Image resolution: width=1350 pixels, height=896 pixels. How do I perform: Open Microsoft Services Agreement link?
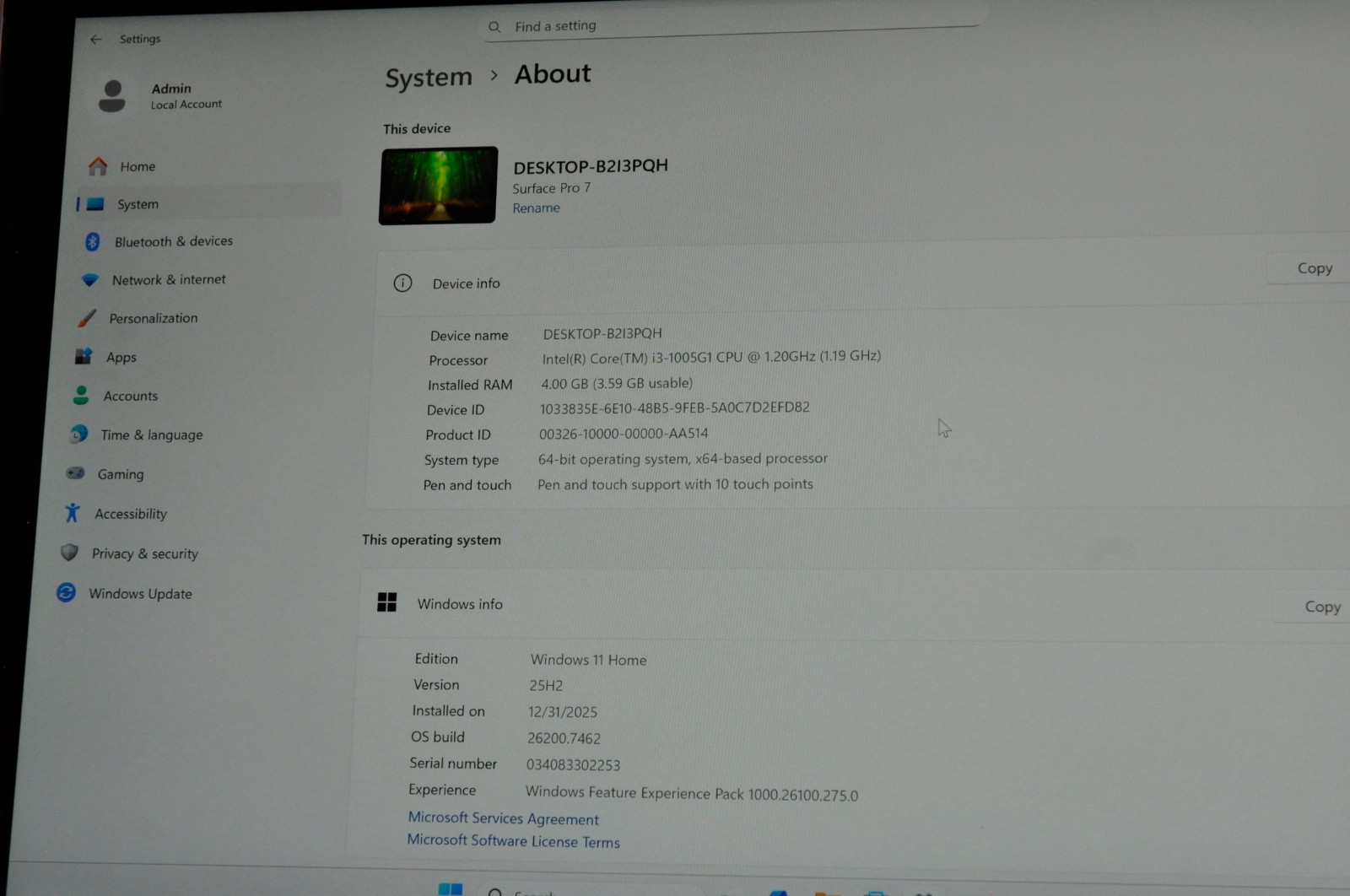point(504,818)
